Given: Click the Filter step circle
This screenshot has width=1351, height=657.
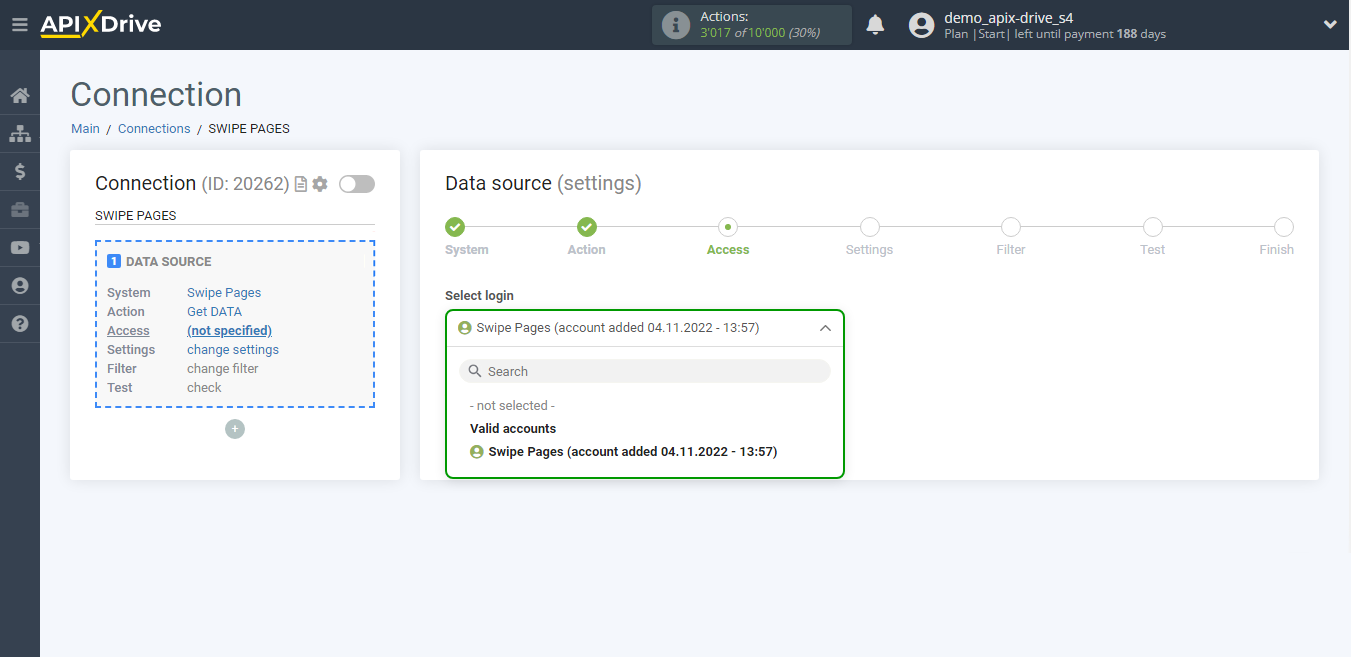Looking at the screenshot, I should [1011, 227].
